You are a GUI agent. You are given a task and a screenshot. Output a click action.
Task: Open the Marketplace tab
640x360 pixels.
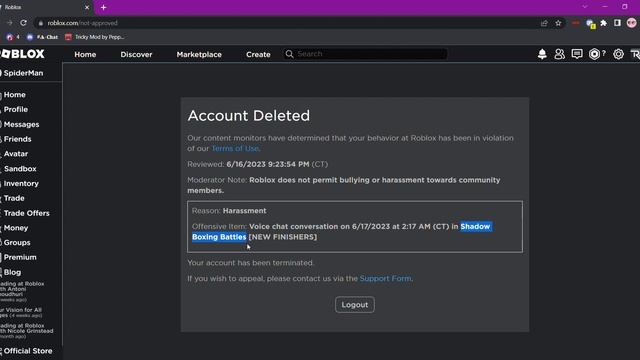199,54
